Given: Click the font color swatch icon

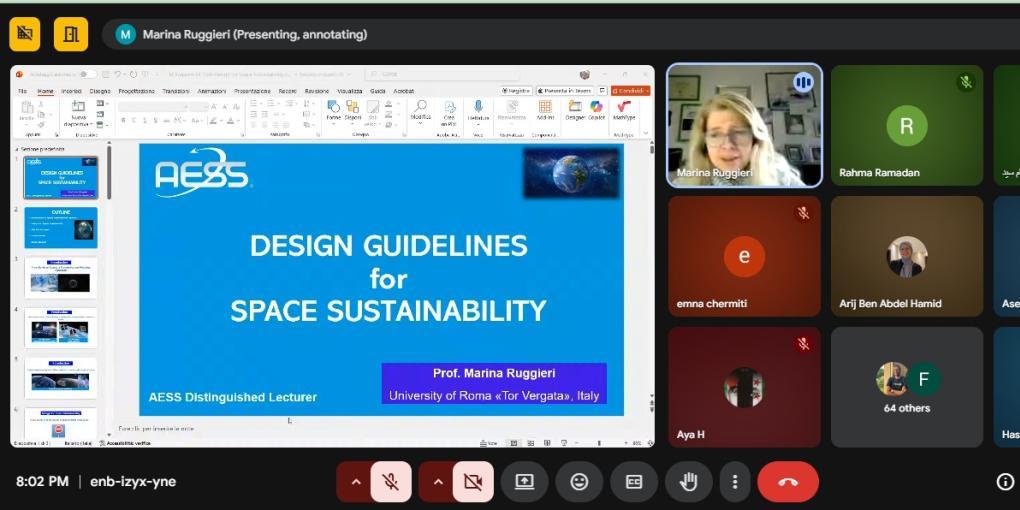Looking at the screenshot, I should [230, 120].
